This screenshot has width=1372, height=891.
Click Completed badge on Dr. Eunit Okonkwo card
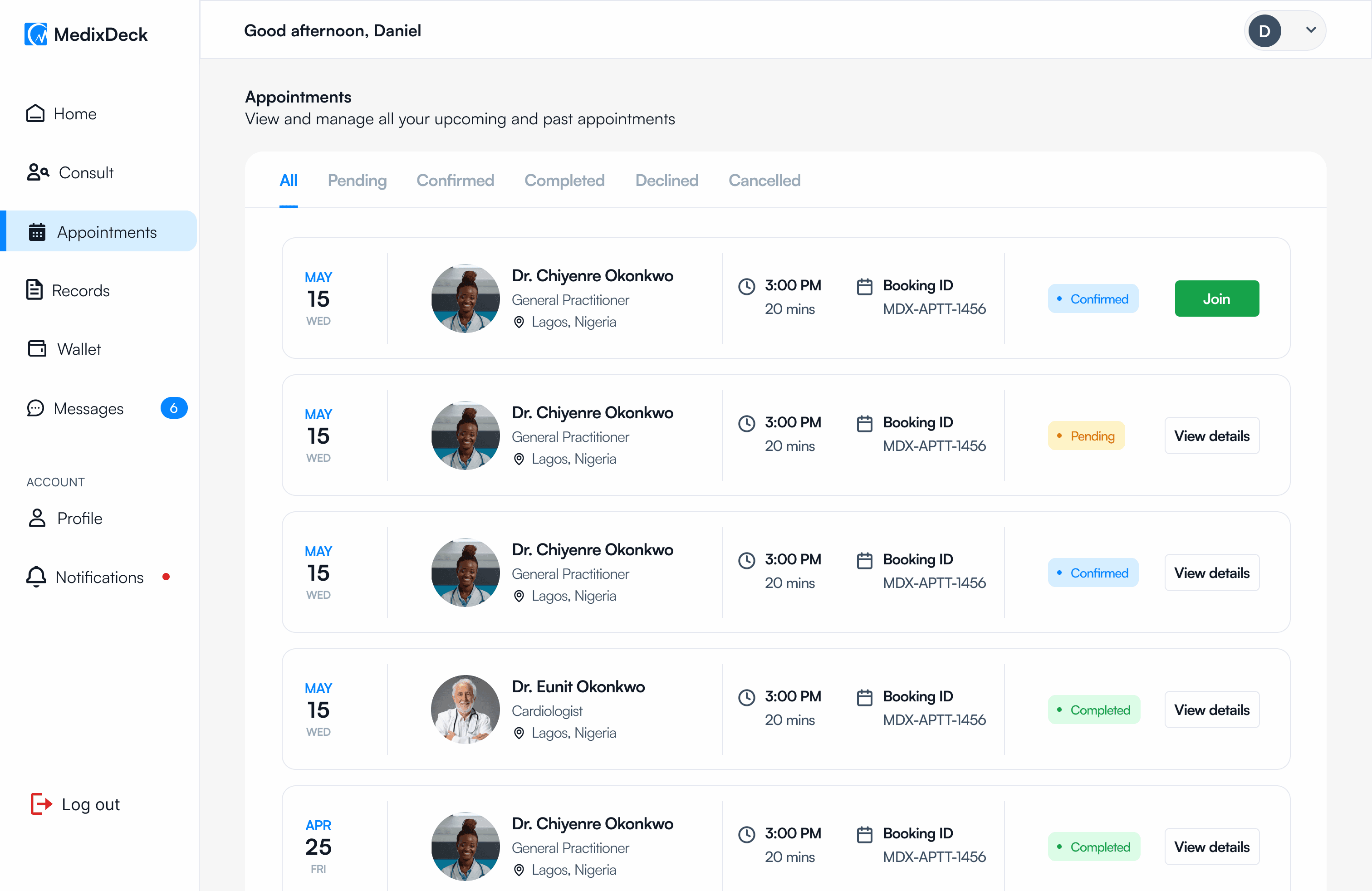coord(1093,710)
